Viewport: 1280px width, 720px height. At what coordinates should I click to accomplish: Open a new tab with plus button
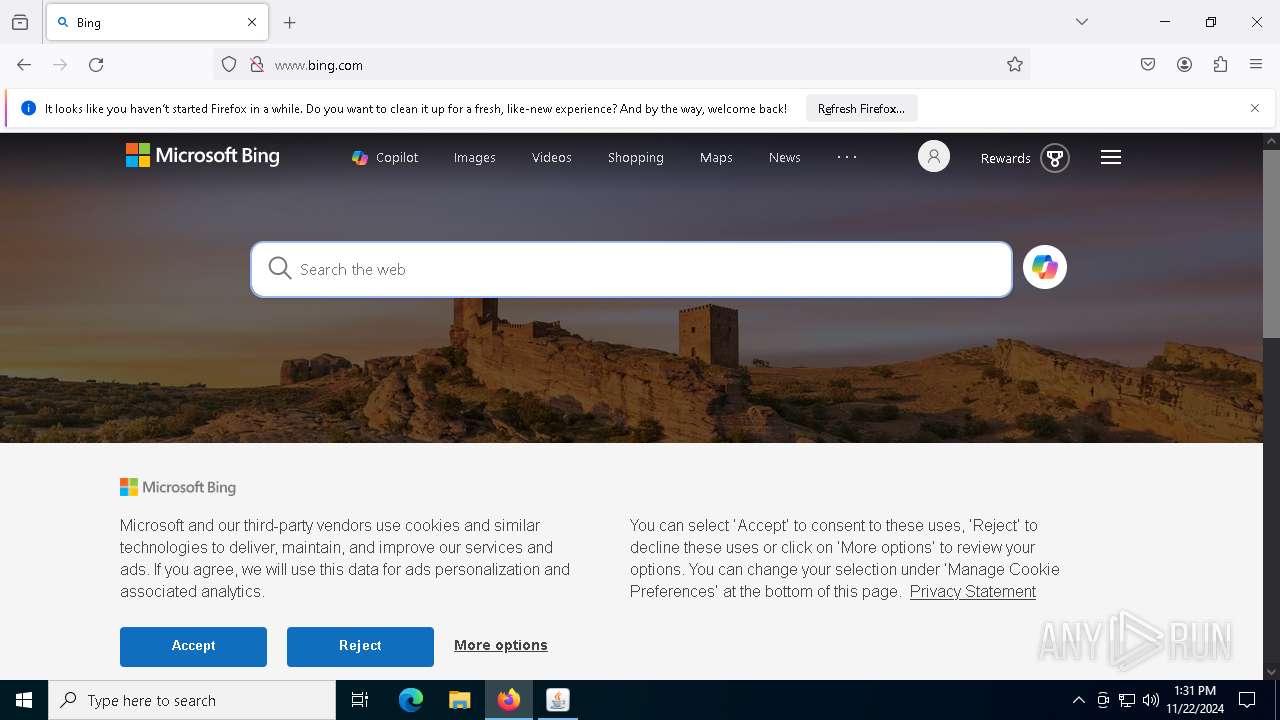pyautogui.click(x=290, y=22)
